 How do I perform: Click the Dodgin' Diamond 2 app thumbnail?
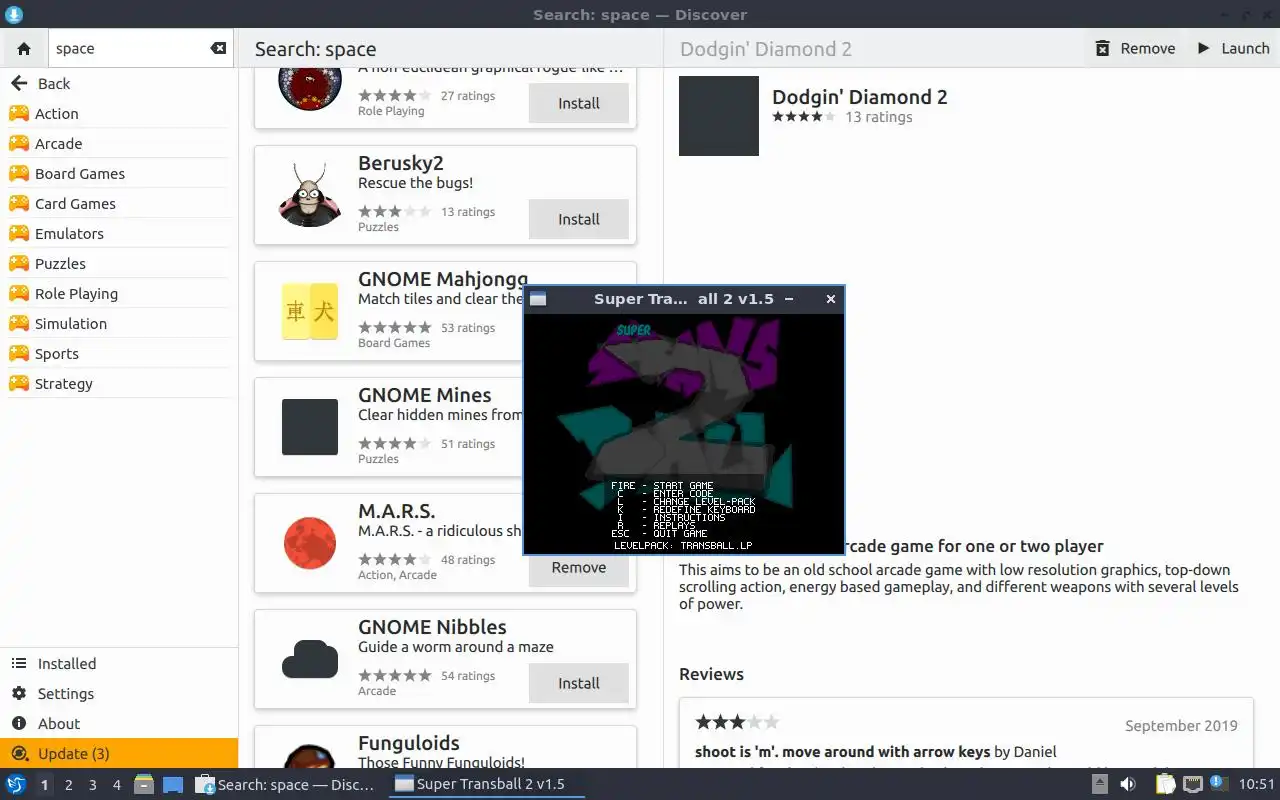click(719, 116)
